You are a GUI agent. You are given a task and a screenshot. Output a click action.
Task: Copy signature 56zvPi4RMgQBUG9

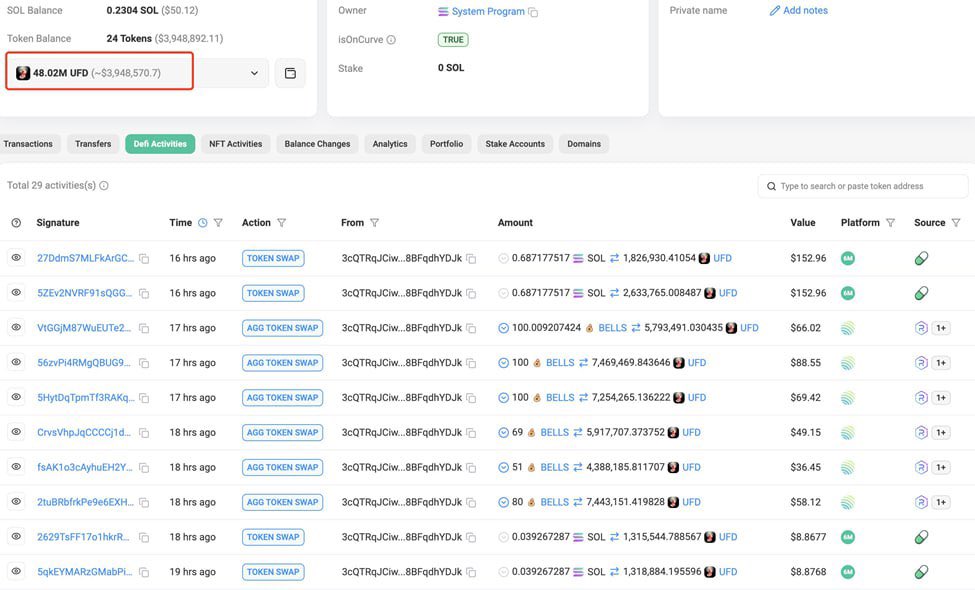(x=144, y=363)
